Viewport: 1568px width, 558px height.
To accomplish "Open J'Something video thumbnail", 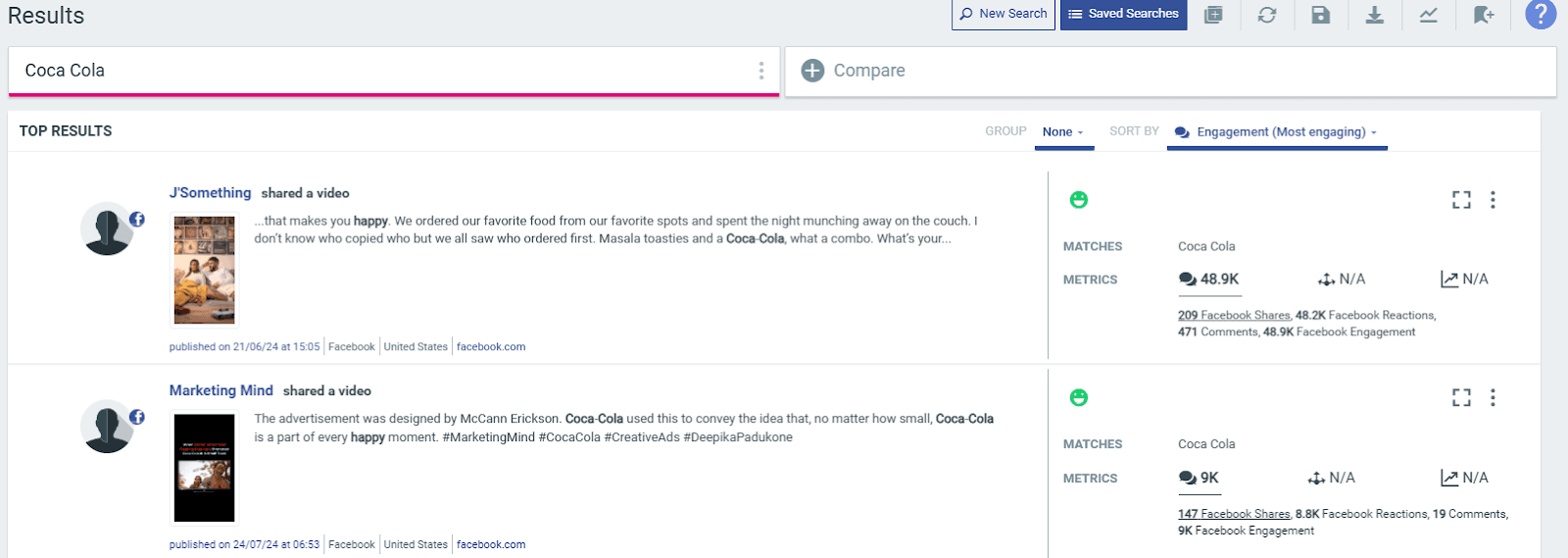I will coord(204,270).
